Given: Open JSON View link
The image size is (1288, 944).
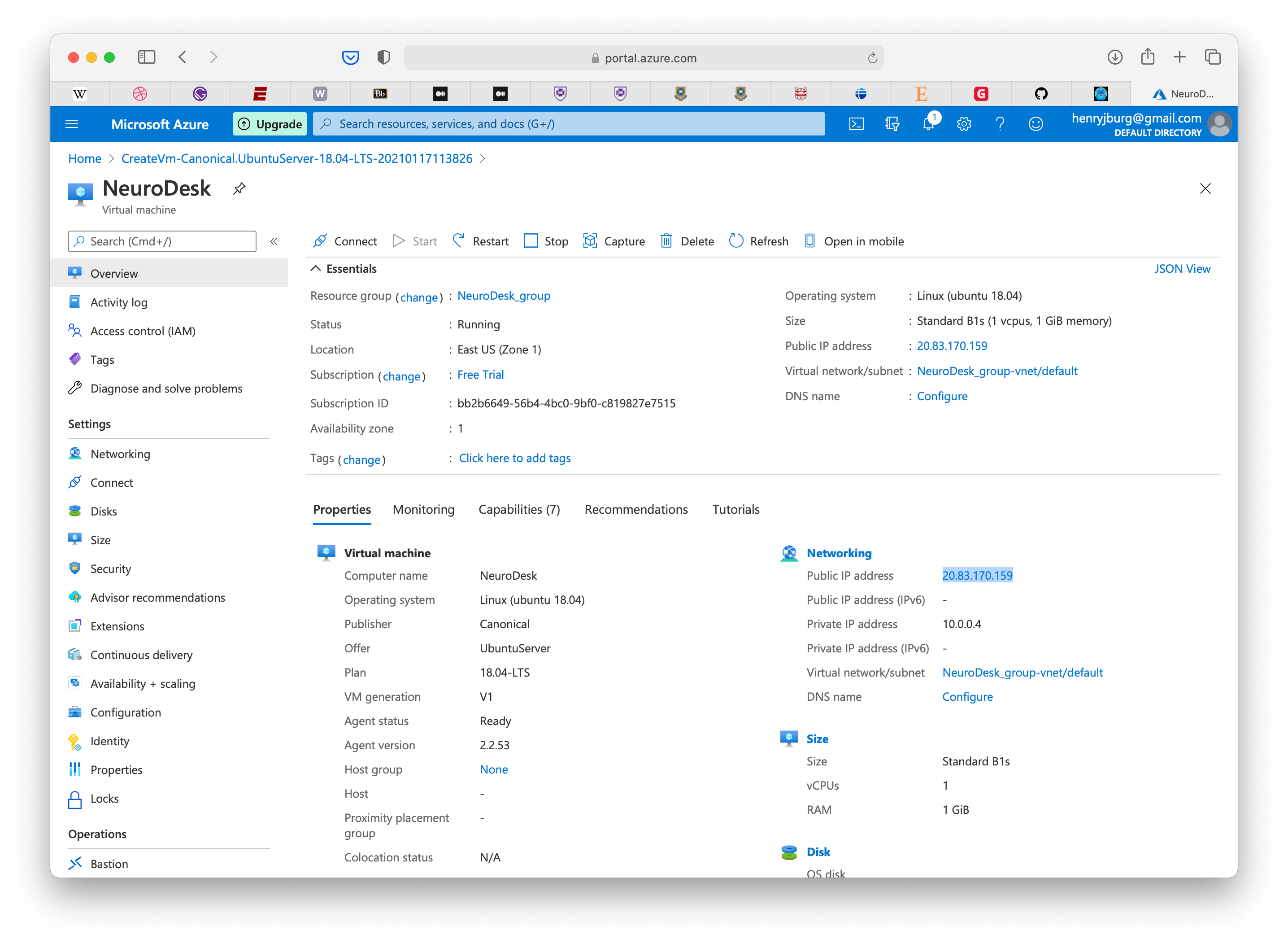Looking at the screenshot, I should pyautogui.click(x=1182, y=269).
